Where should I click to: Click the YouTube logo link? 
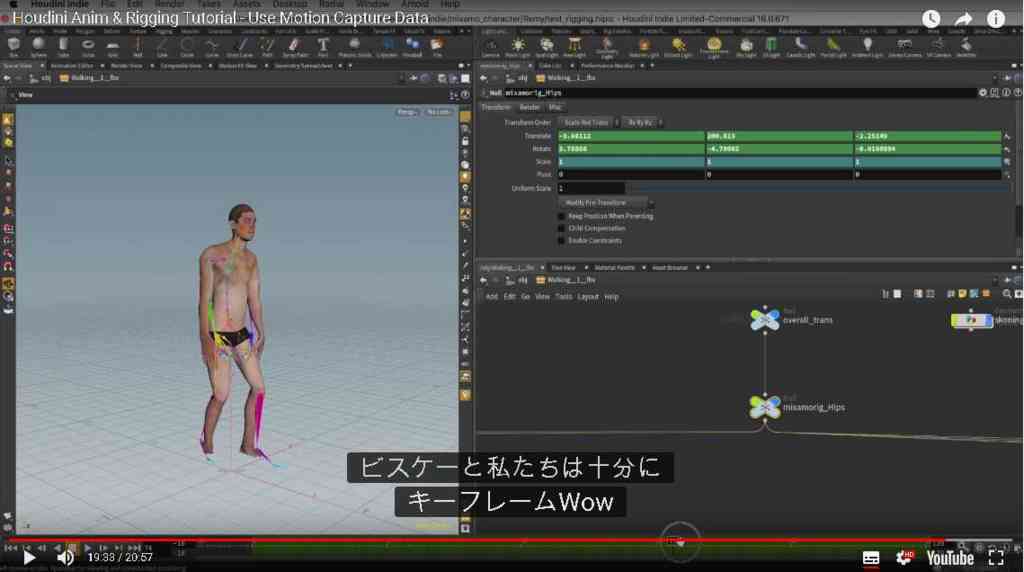[x=950, y=558]
